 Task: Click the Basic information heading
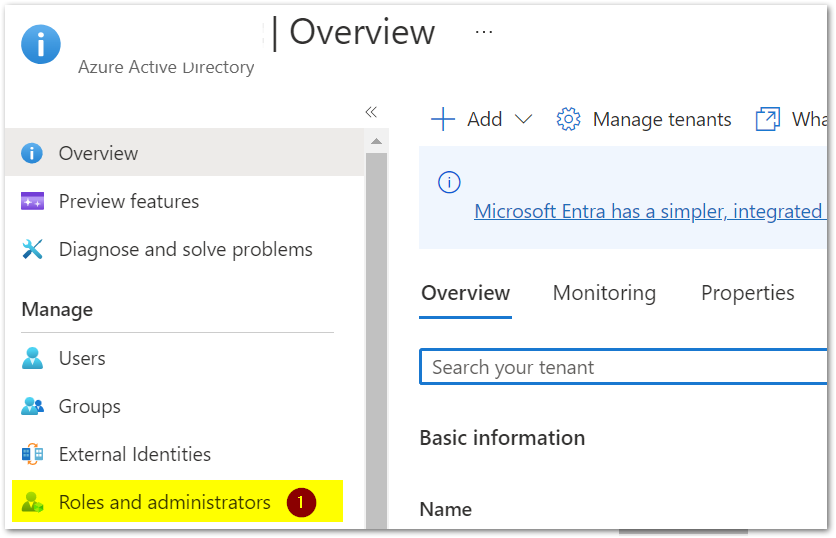502,438
